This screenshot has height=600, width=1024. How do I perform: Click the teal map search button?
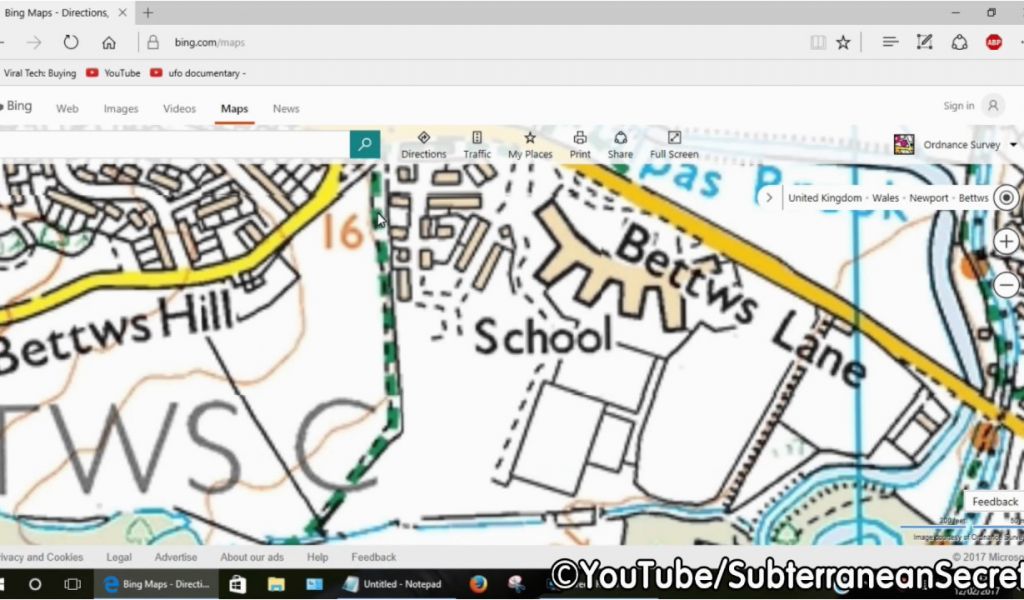click(364, 144)
